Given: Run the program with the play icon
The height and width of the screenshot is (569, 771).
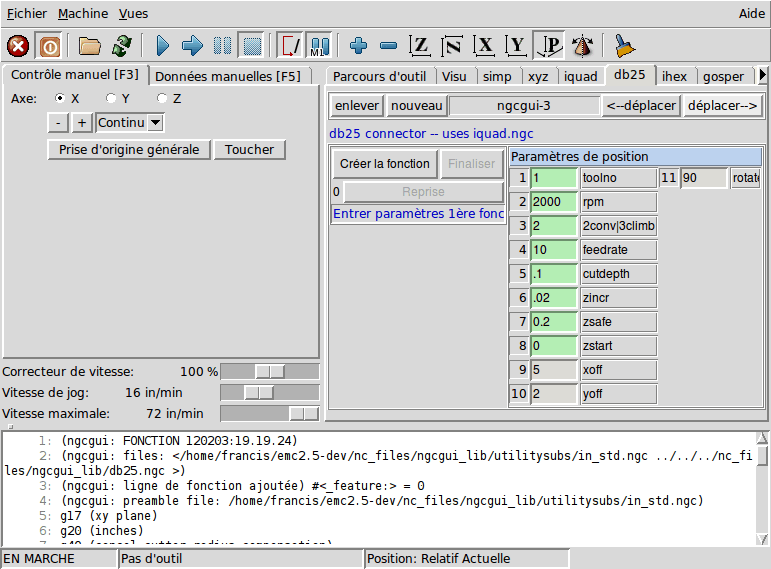Looking at the screenshot, I should [163, 46].
